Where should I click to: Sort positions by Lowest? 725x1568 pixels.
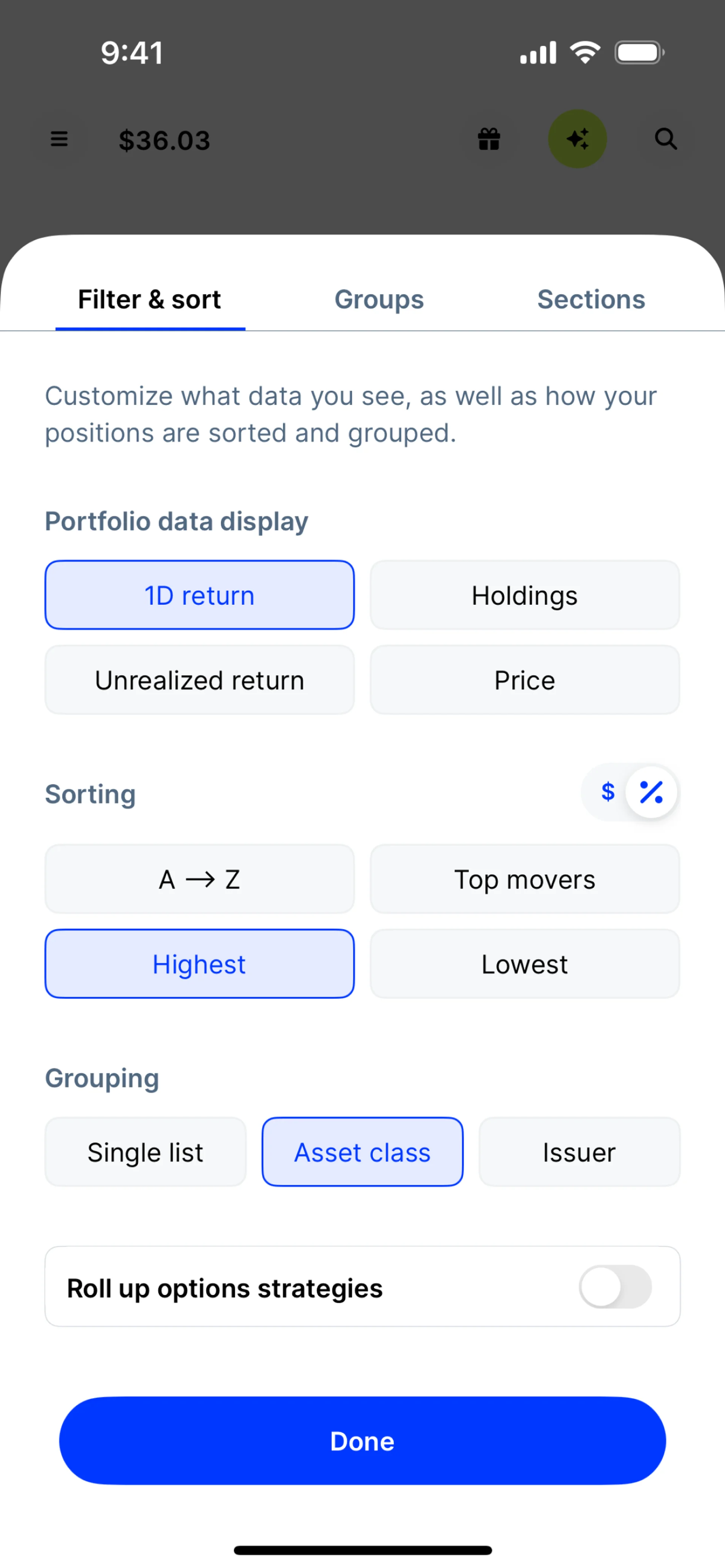coord(525,964)
